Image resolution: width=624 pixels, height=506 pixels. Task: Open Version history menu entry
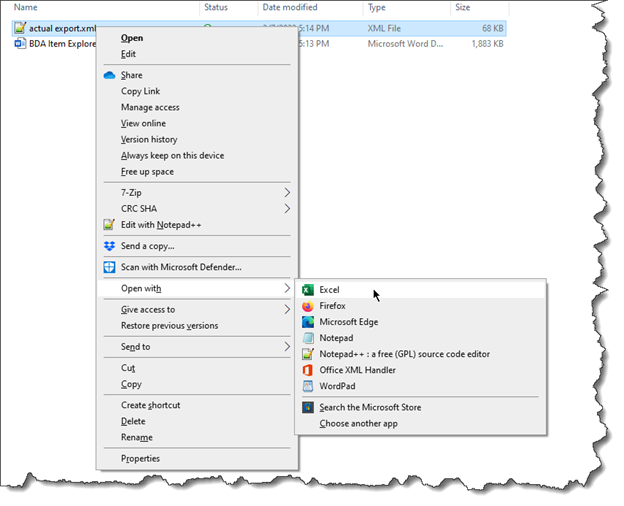197,139
